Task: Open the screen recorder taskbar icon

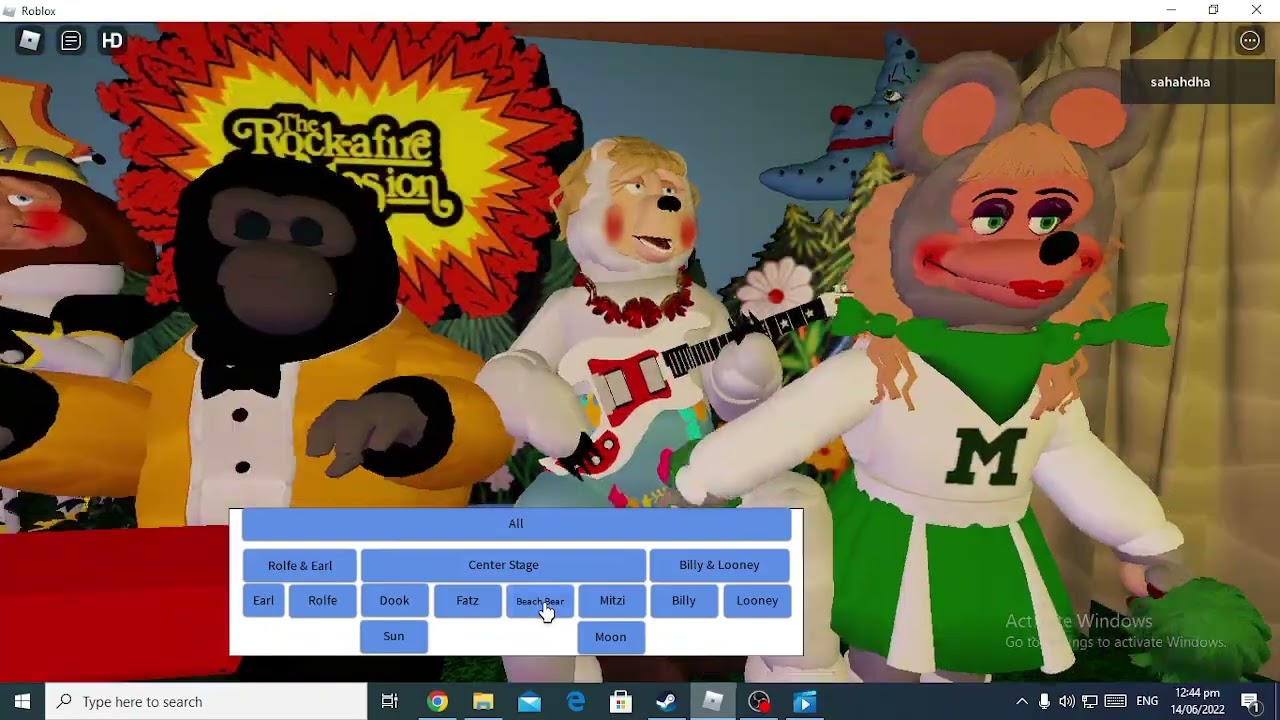Action: tap(759, 702)
